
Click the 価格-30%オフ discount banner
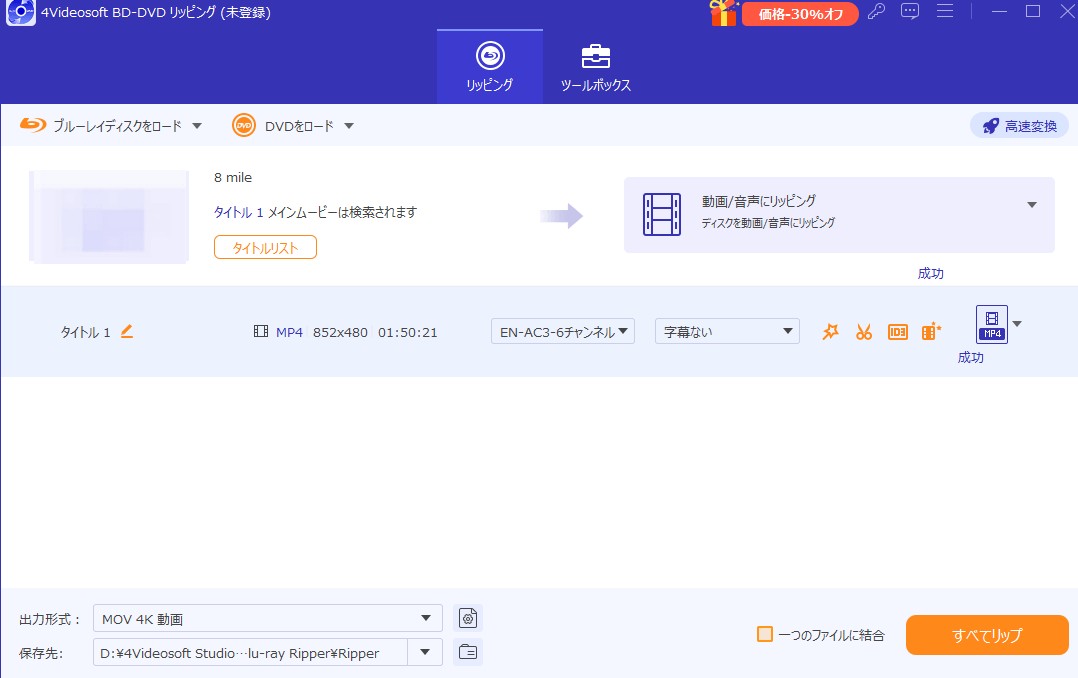point(800,14)
